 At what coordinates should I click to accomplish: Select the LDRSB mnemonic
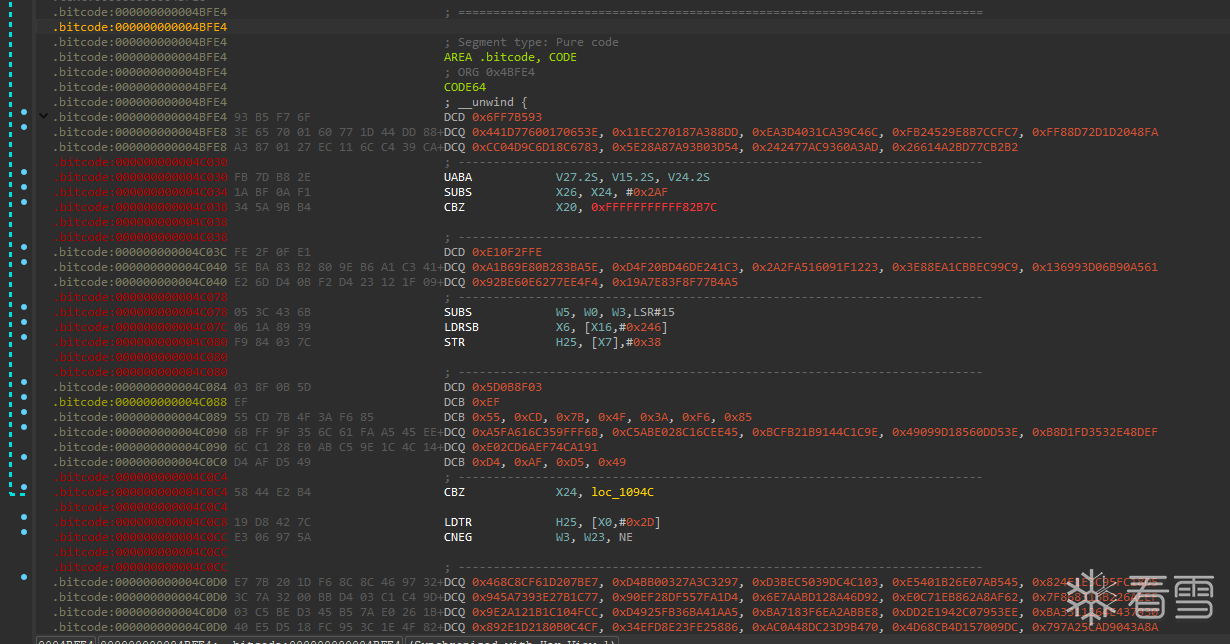click(461, 327)
